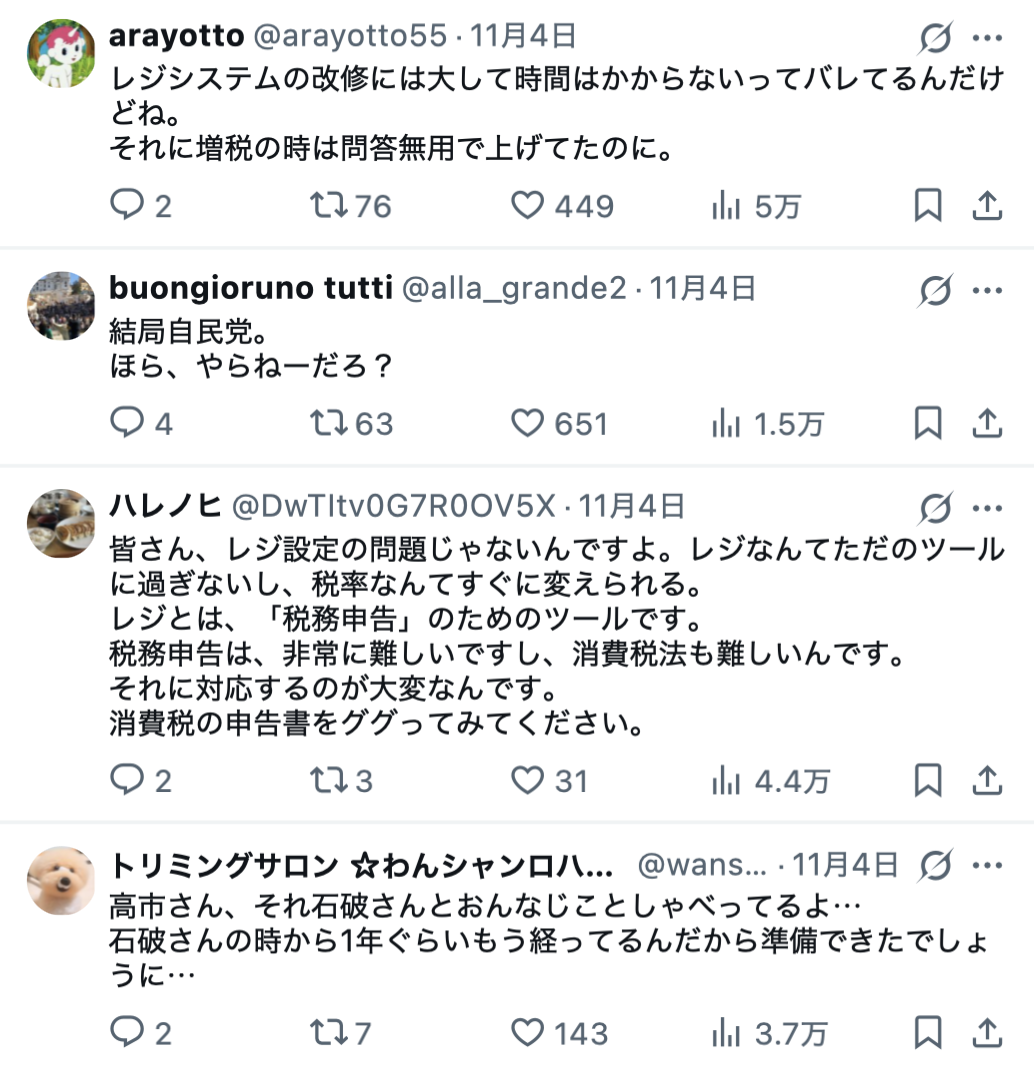Open @arayotto55 profile handle link
This screenshot has height=1070, width=1034.
pos(350,37)
